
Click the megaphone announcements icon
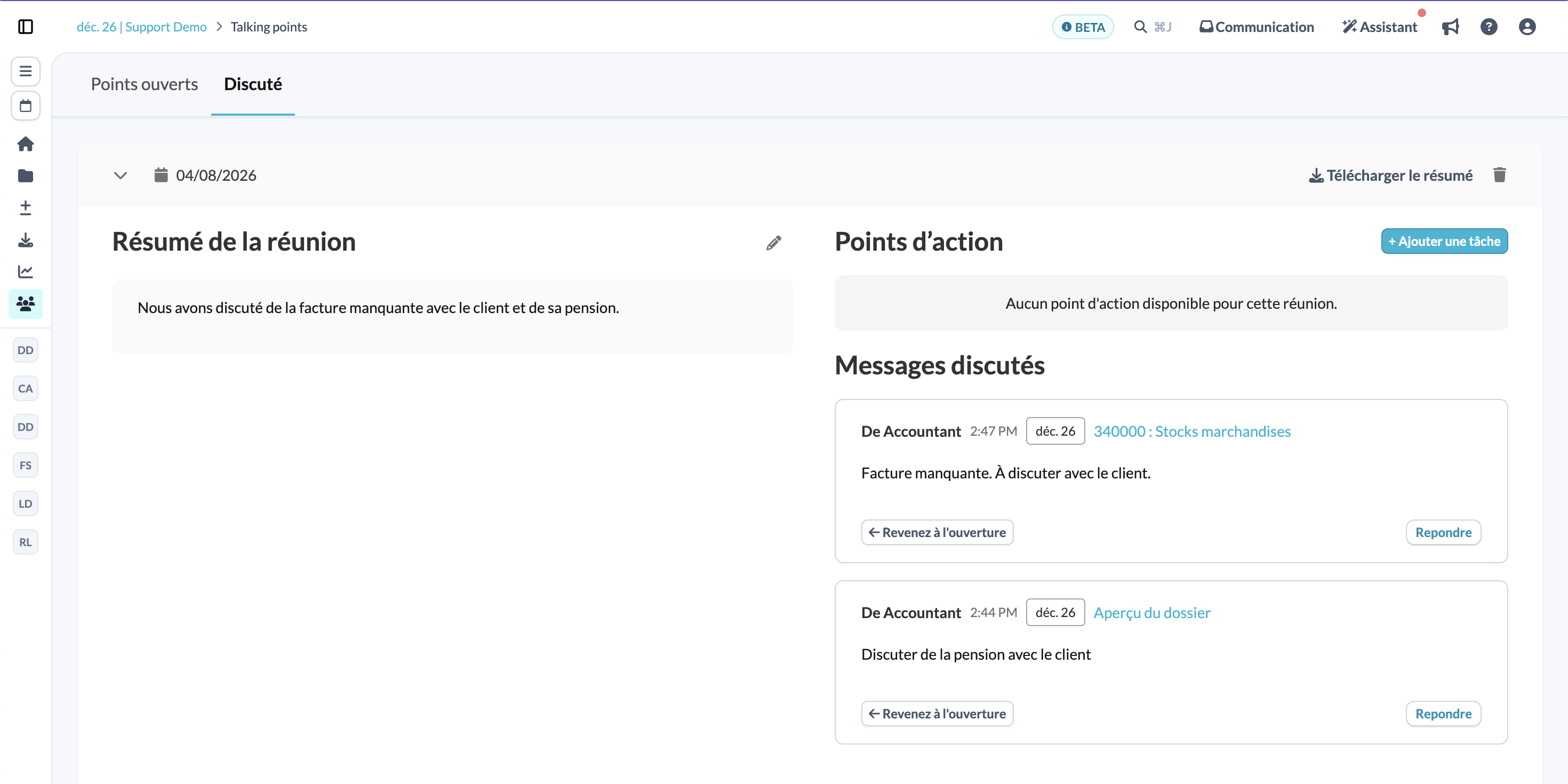(1451, 27)
